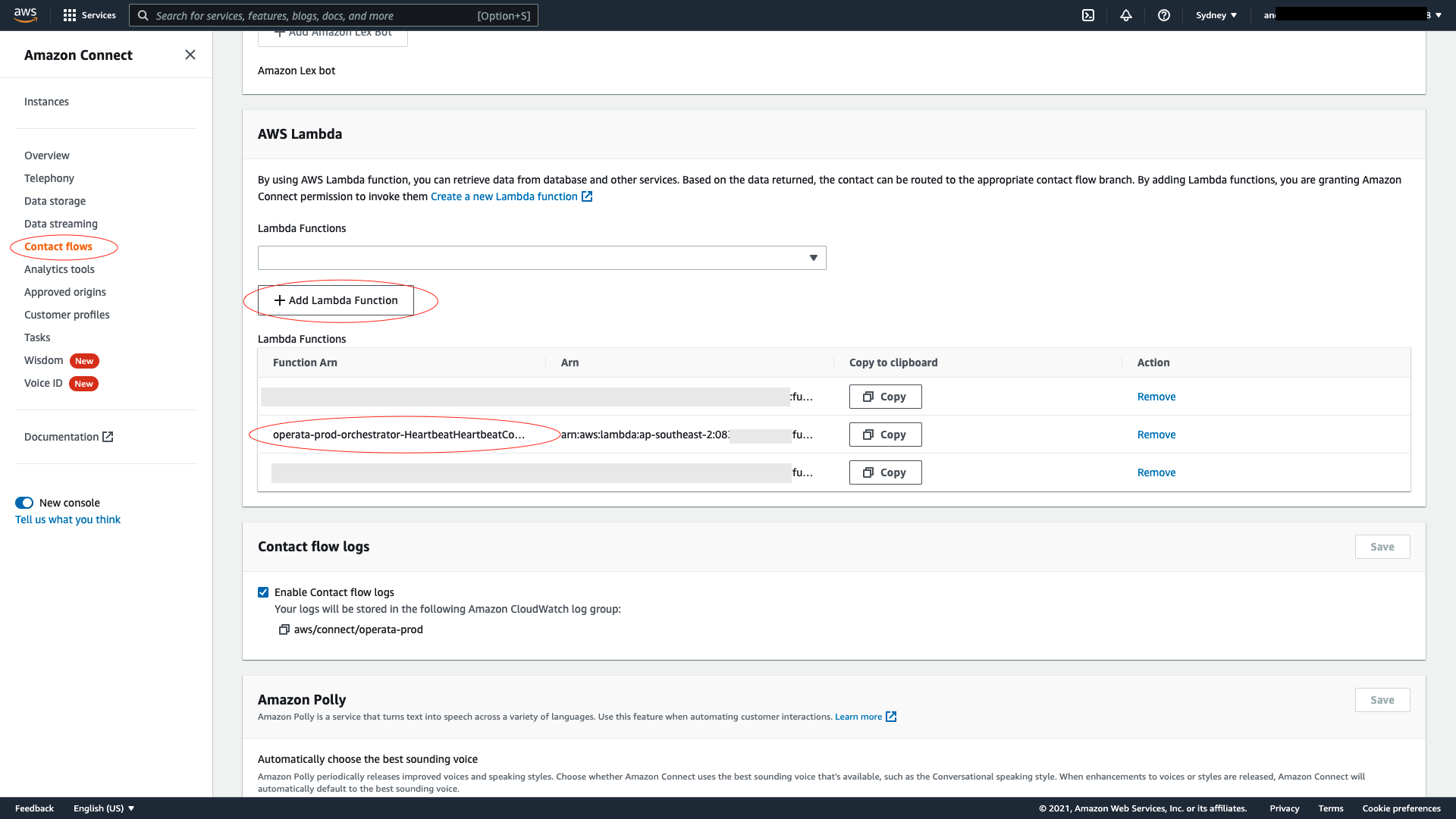Open the English (US) language selector
This screenshot has height=819, width=1456.
tap(103, 808)
